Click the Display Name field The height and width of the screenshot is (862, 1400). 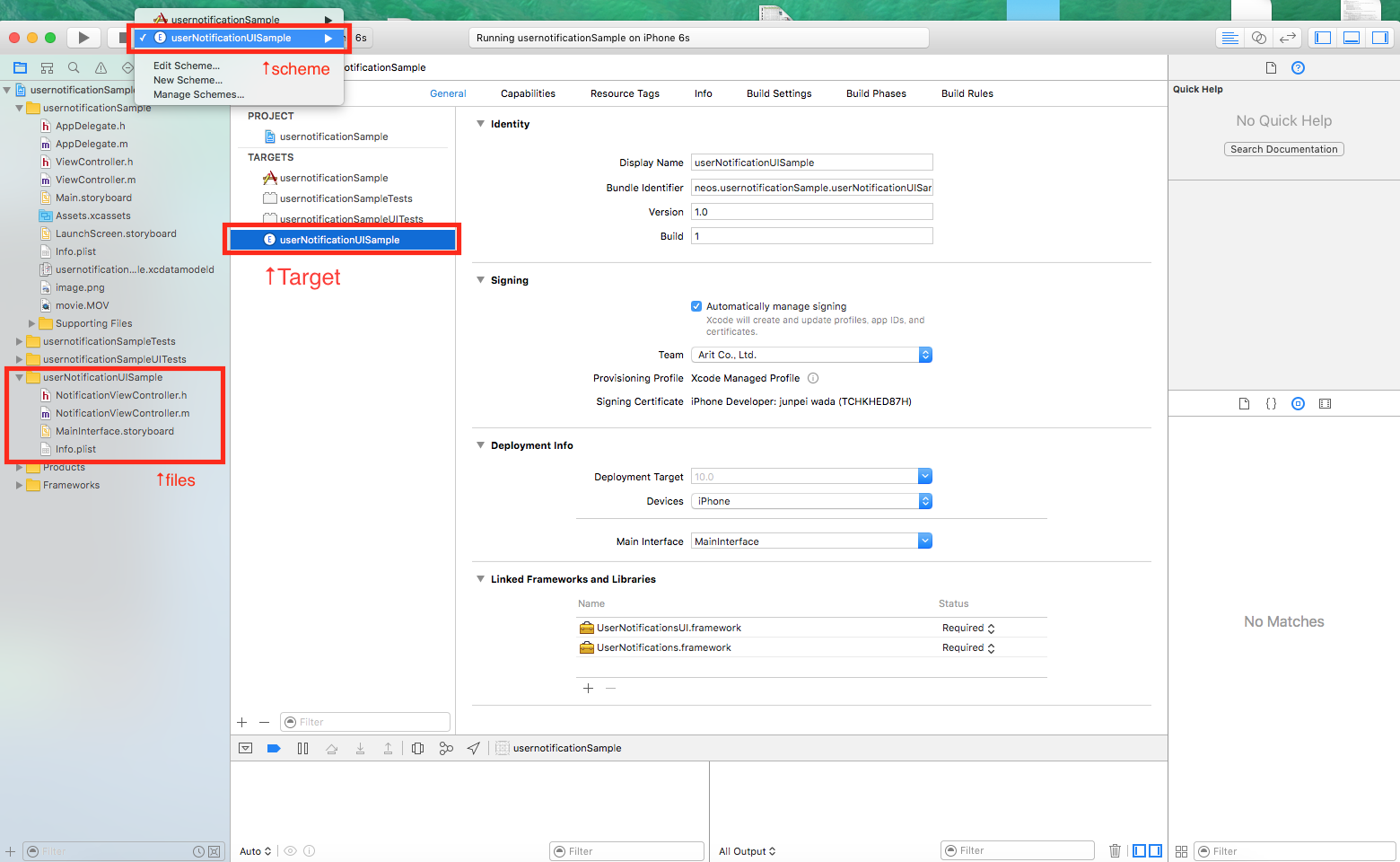(811, 163)
